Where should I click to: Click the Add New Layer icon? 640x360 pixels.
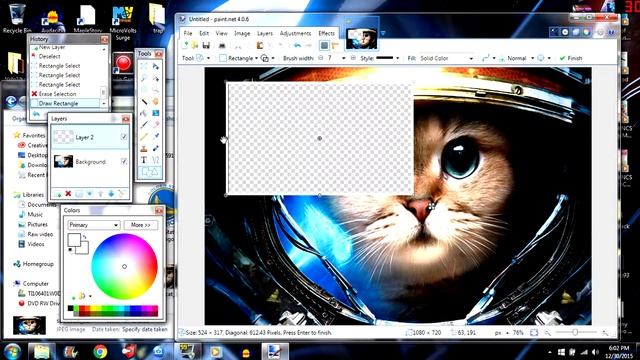58,193
